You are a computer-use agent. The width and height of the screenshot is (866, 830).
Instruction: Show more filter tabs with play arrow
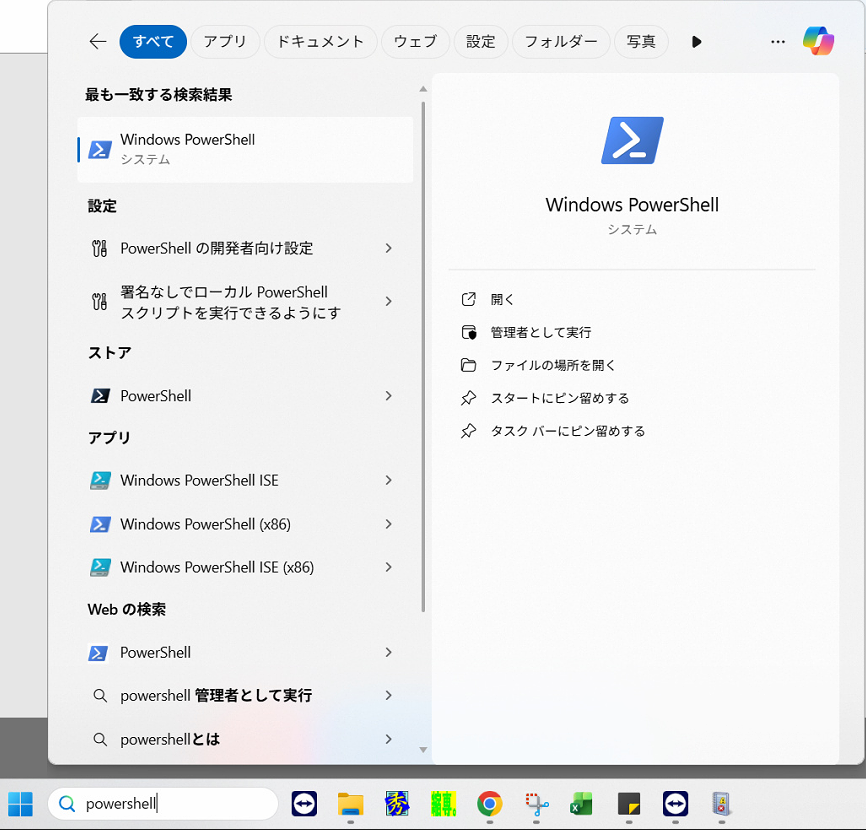(x=697, y=41)
